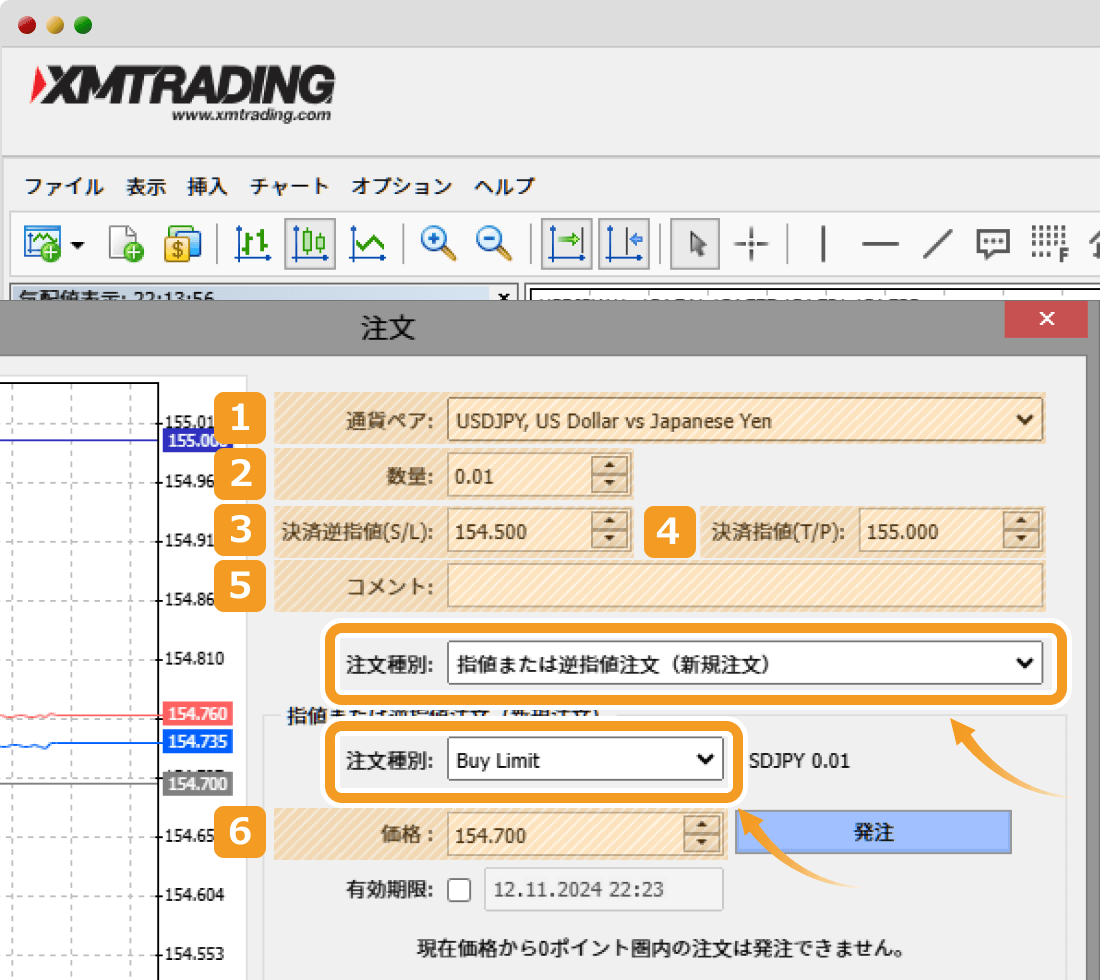Open the Buy Limit order type dropdown

[585, 758]
